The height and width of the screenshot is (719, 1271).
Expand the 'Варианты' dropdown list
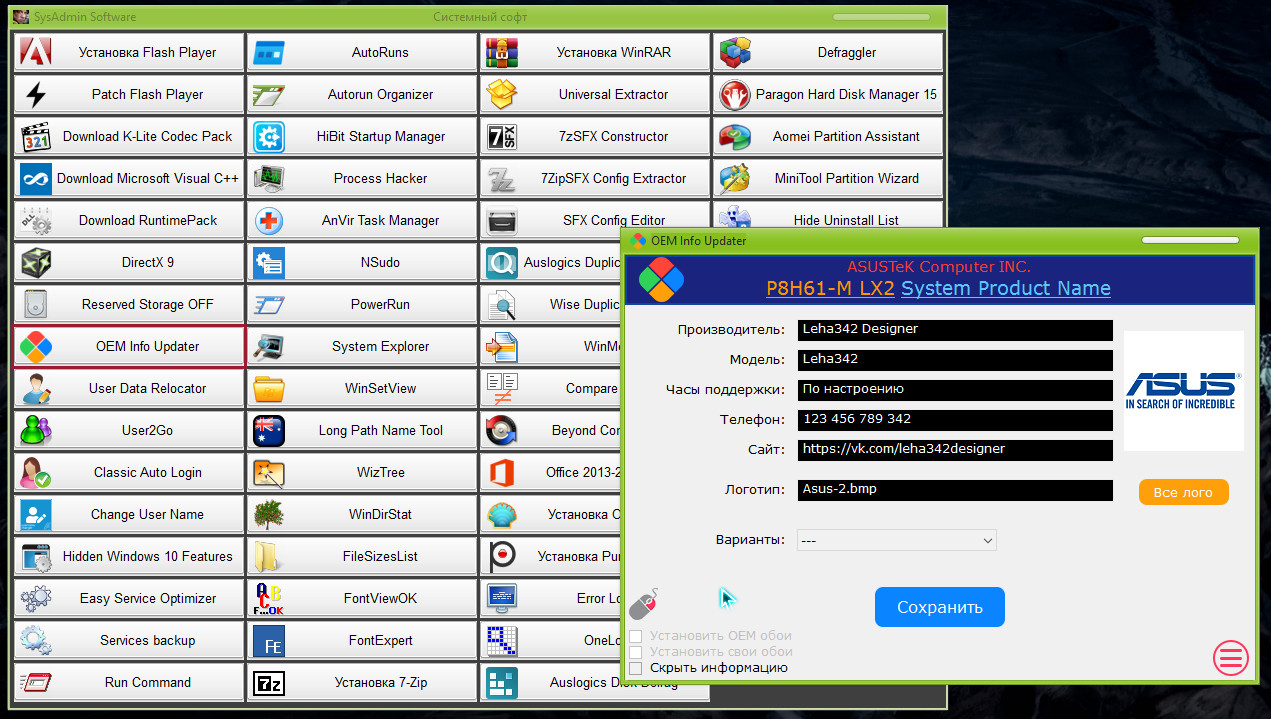[x=896, y=540]
